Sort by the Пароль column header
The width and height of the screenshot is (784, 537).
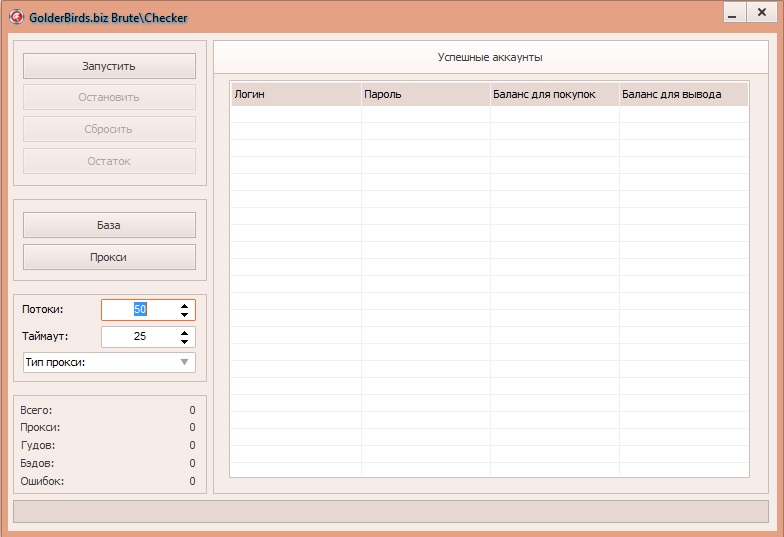[x=426, y=94]
